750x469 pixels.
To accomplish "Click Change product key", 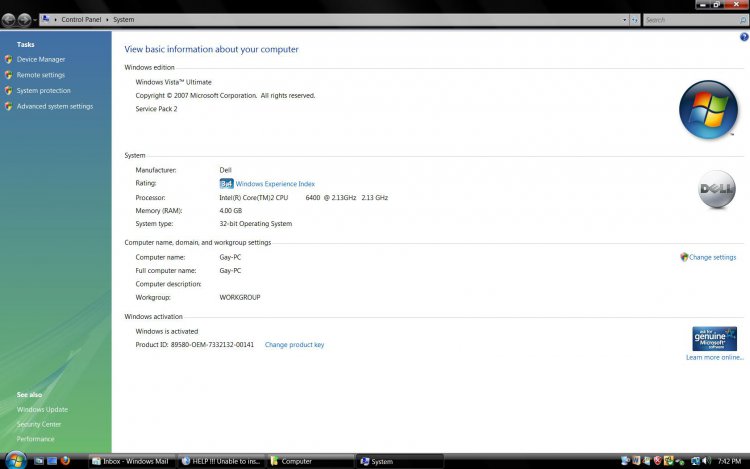I will pos(294,345).
